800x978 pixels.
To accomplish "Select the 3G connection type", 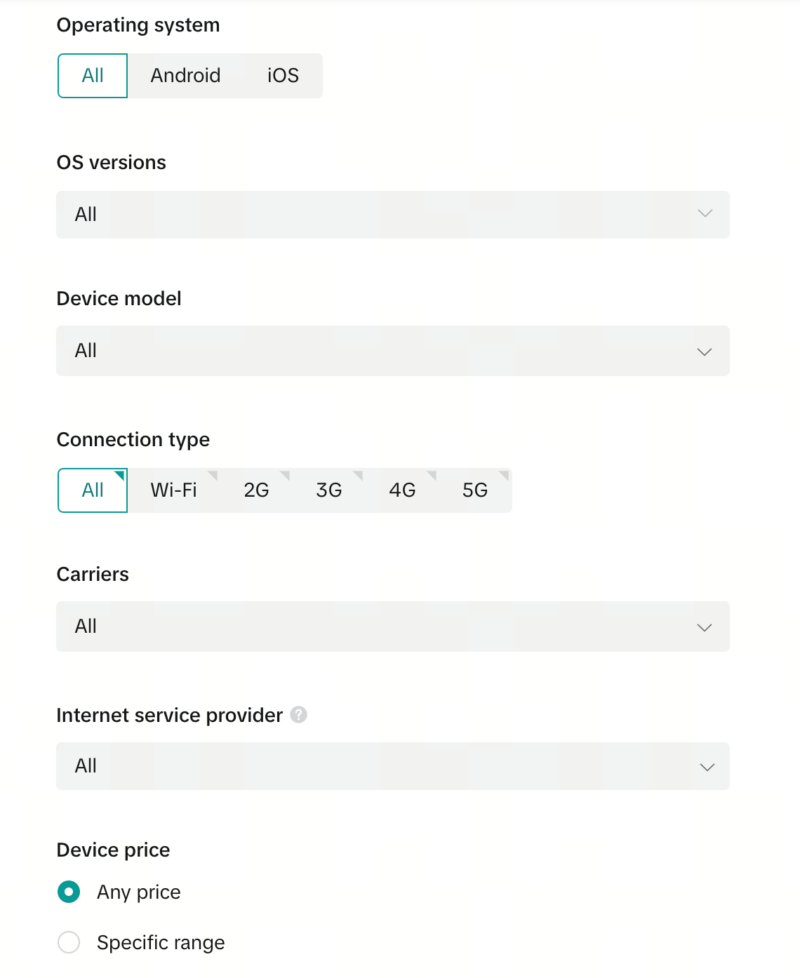I will pyautogui.click(x=330, y=490).
